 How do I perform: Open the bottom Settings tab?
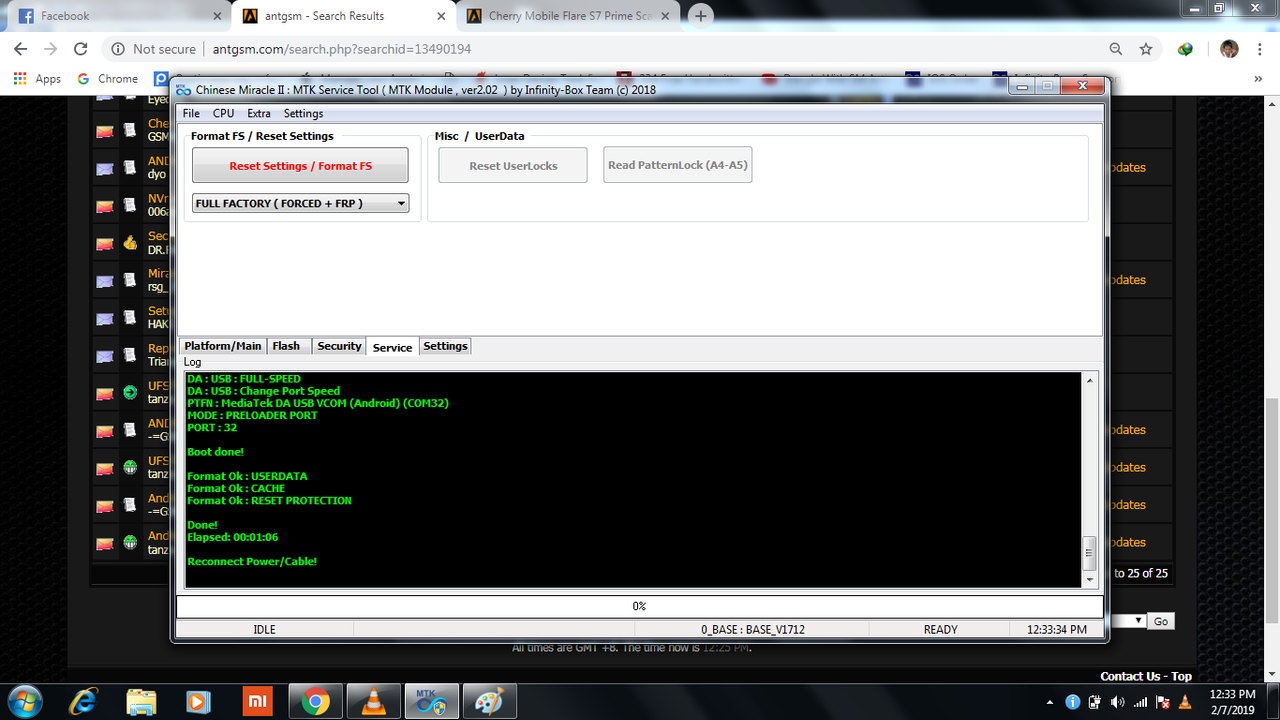click(445, 346)
